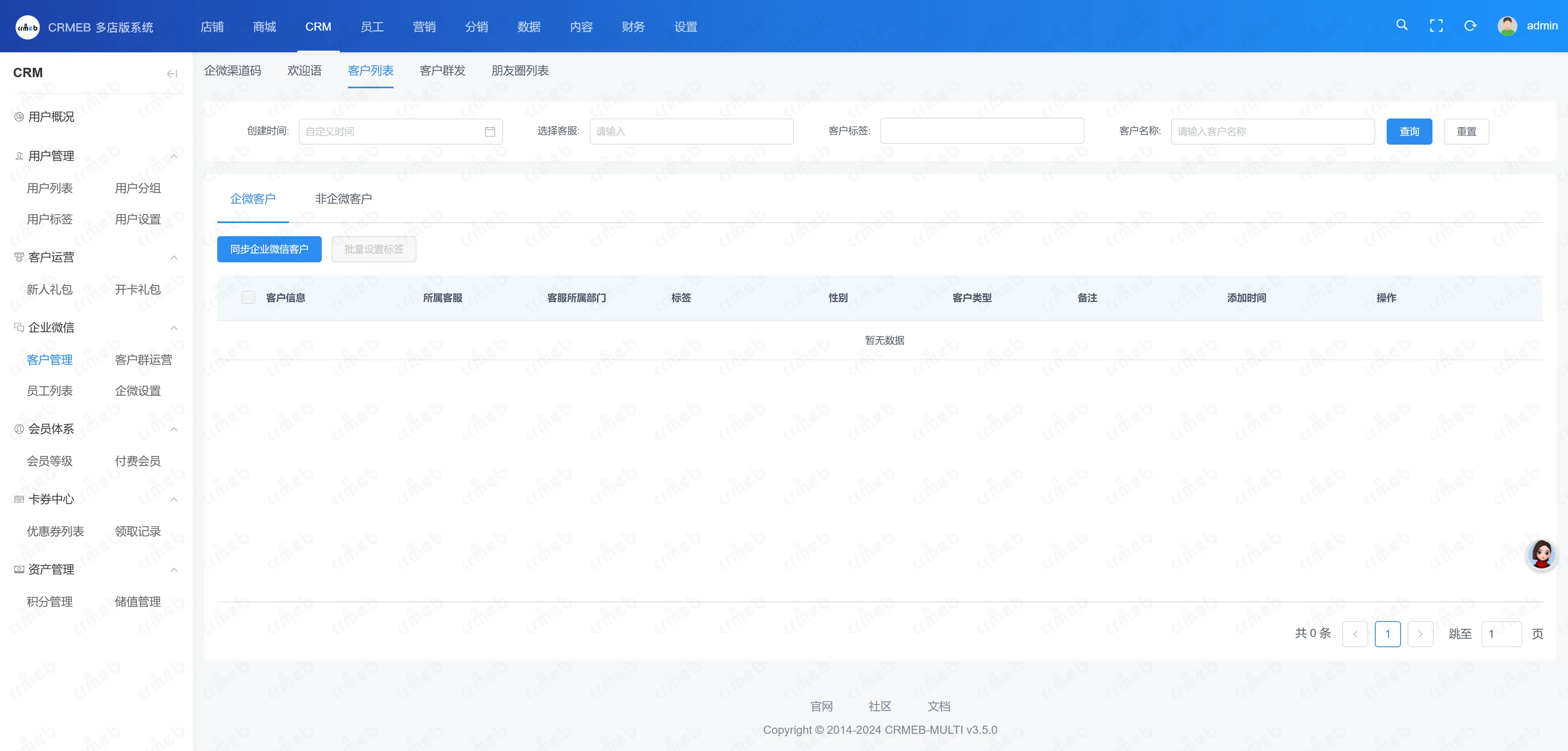Click the 卡券中心 sidebar icon
Screen dimensions: 1568x751
tap(19, 499)
